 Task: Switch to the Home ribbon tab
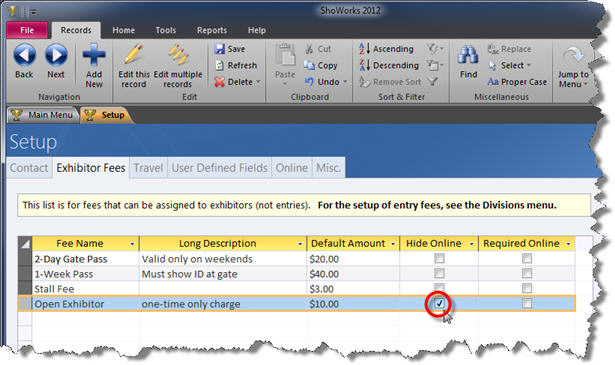(124, 30)
